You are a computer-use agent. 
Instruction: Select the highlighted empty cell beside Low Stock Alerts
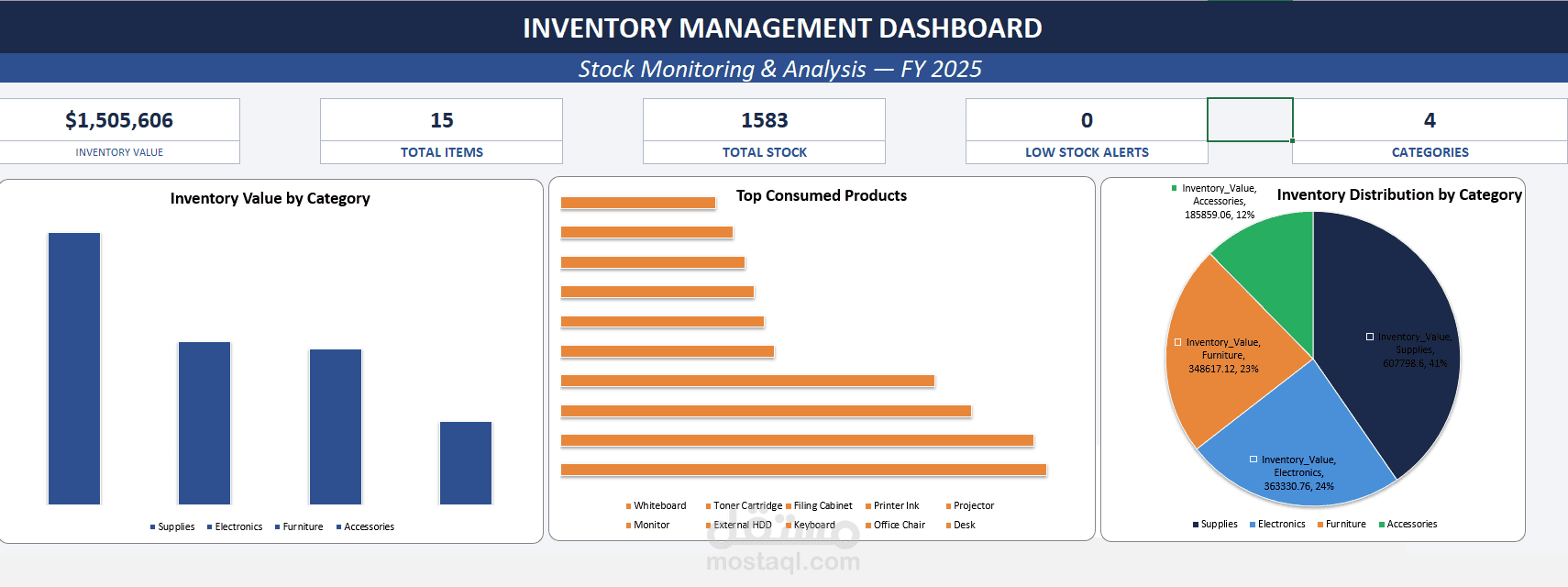tap(1250, 120)
